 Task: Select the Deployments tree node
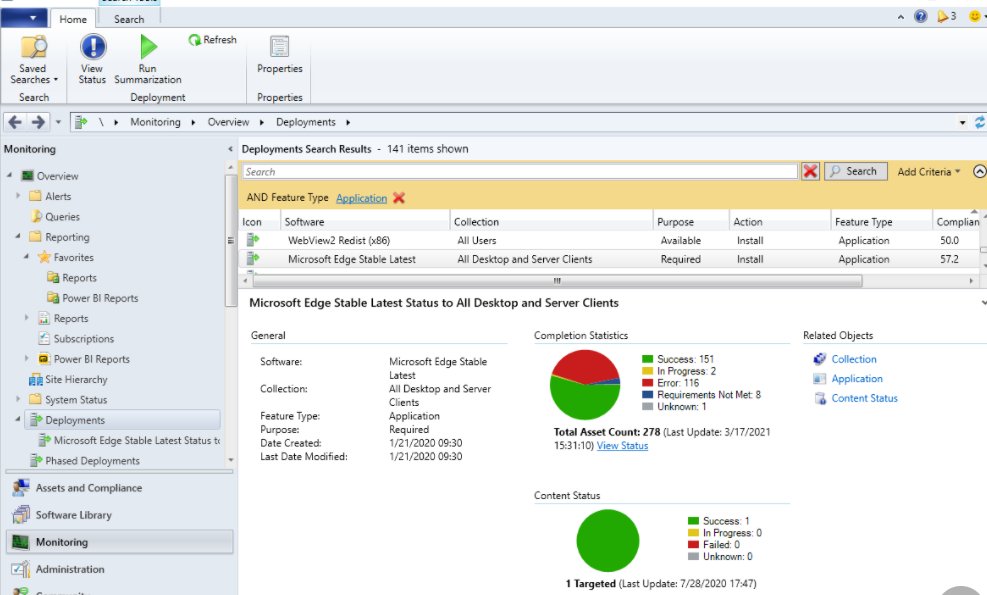123,420
